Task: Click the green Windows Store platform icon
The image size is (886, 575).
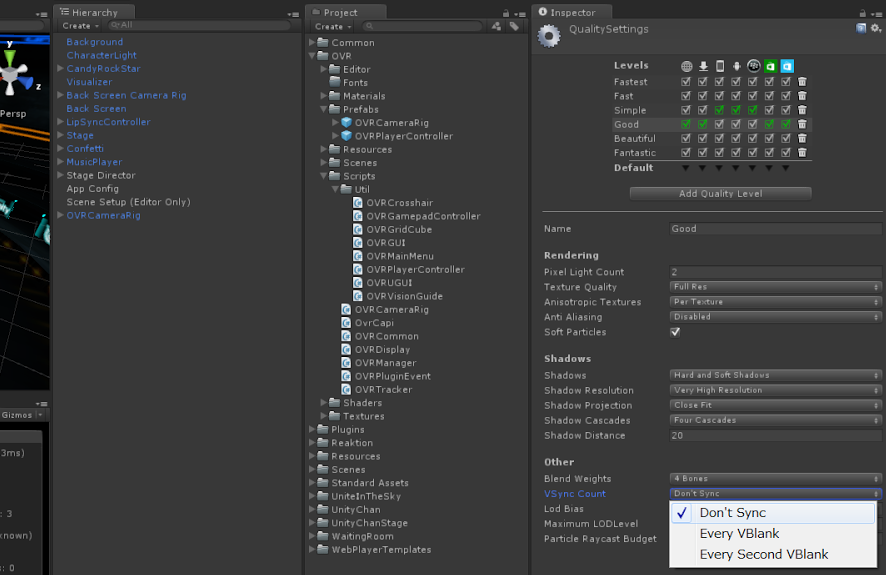Action: coord(770,66)
